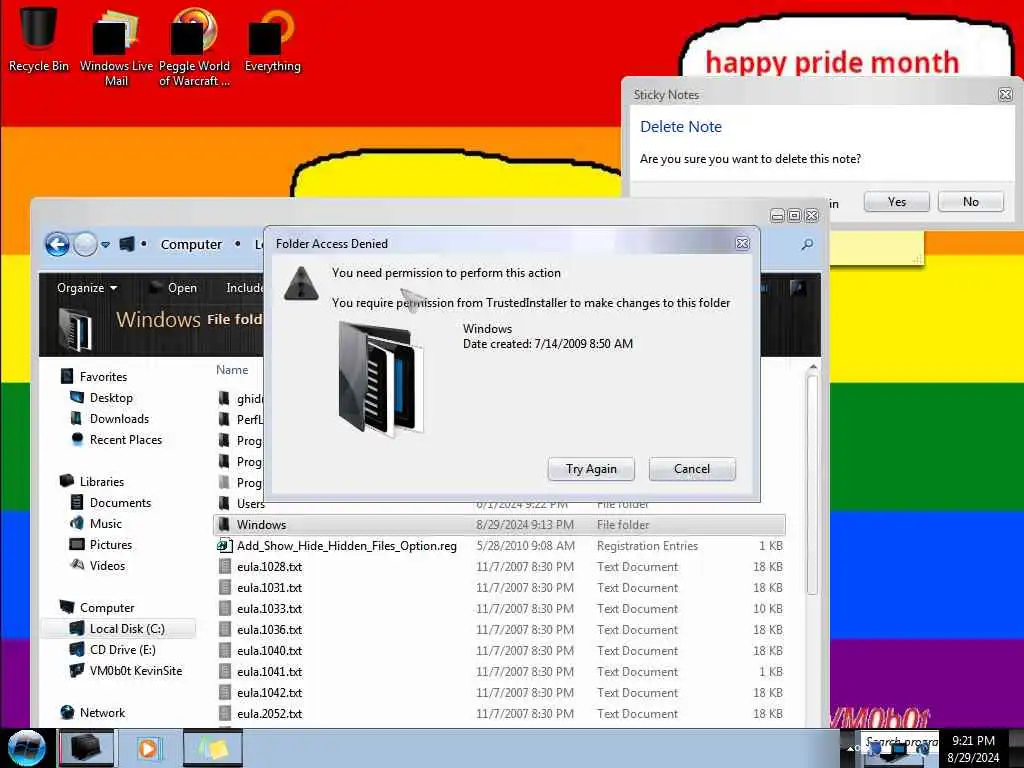Select VM0b0t KevinSite in navigation pane
The image size is (1024, 768).
click(x=126, y=671)
